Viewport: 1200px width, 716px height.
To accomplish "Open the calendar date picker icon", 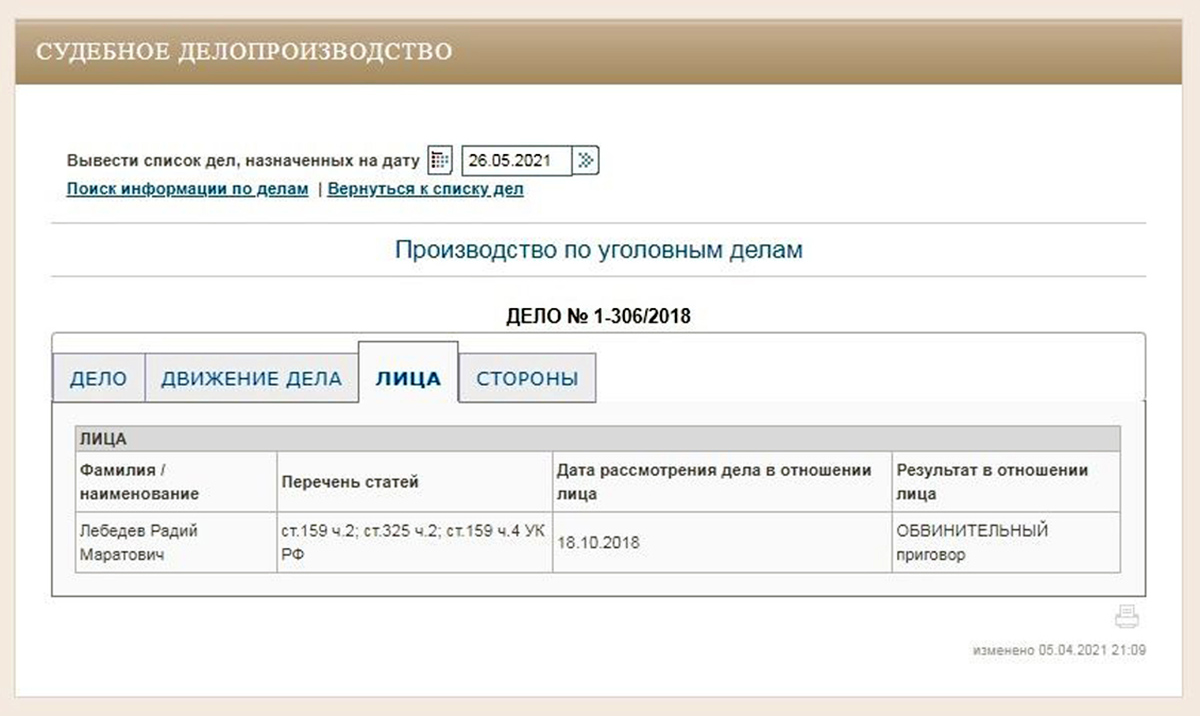I will click(440, 160).
